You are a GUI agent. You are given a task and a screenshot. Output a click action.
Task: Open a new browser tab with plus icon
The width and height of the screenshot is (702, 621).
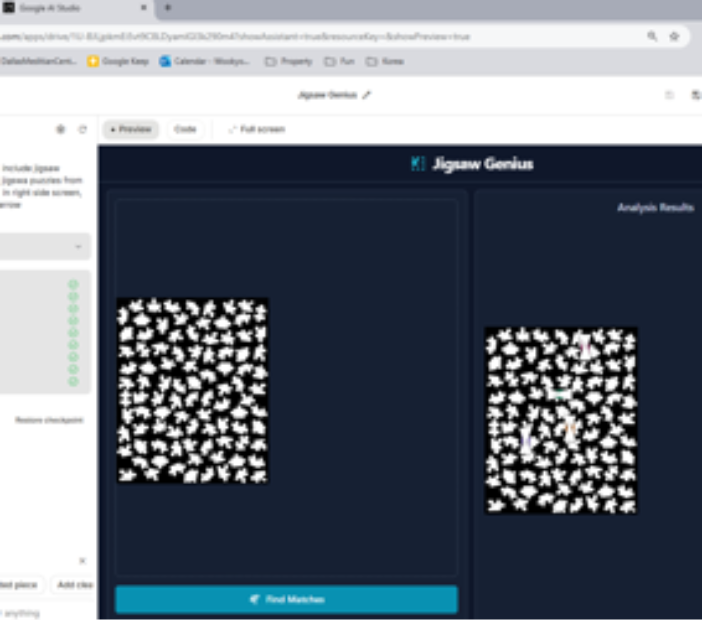pos(167,7)
